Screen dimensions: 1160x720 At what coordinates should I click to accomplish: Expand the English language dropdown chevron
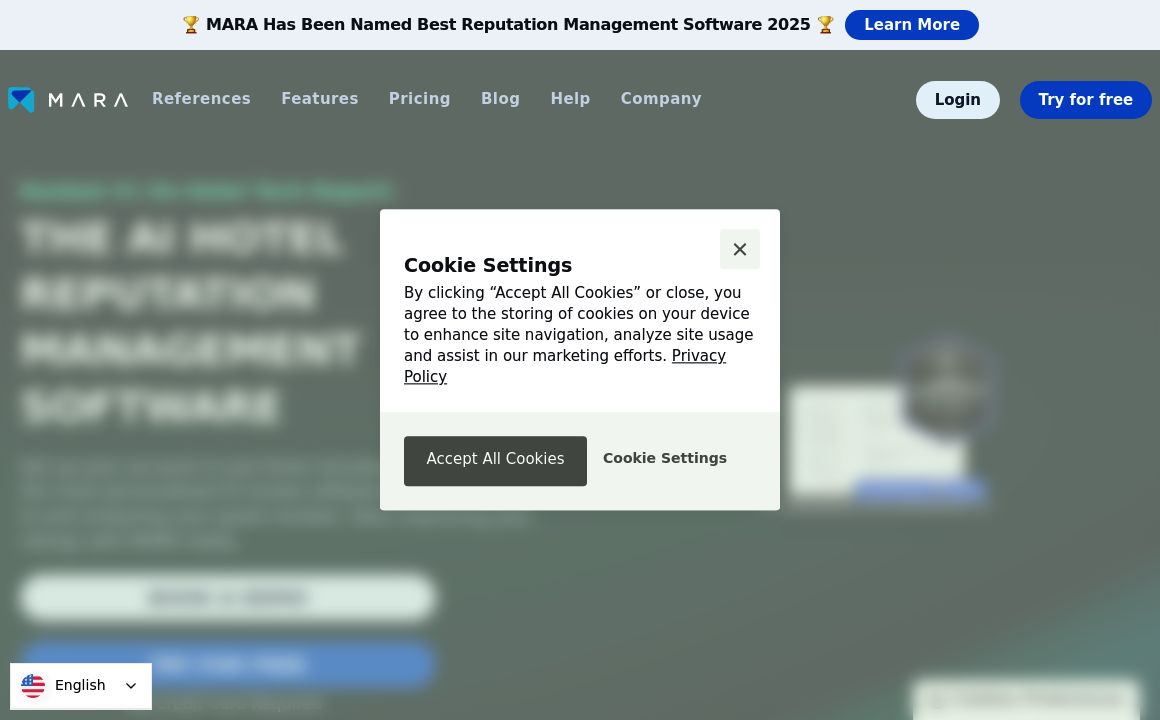[x=131, y=686]
